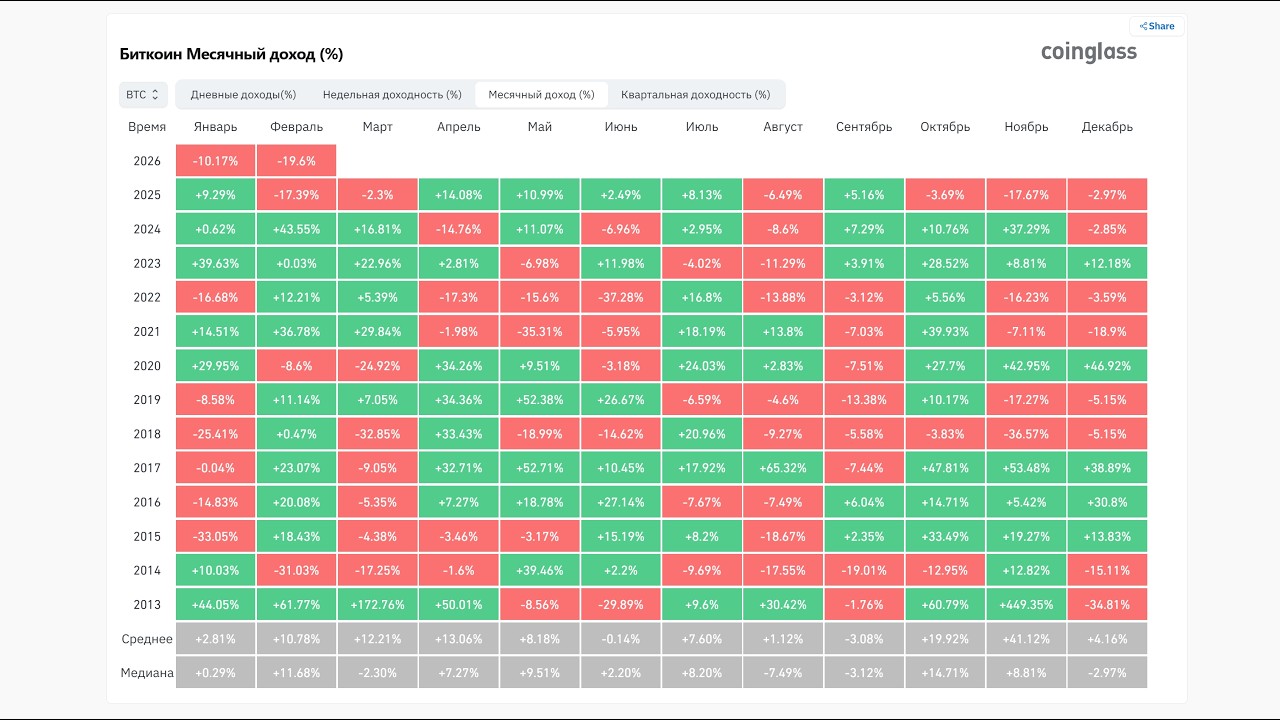Click the page title Биткоин Месячный доход (%)
Screen dimensions: 1280x720
[231, 54]
